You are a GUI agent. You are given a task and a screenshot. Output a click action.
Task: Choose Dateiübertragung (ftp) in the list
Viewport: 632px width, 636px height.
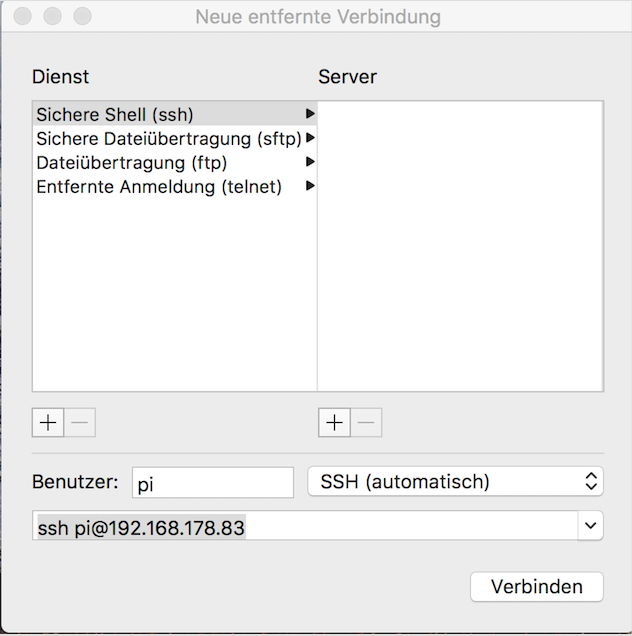coord(132,163)
